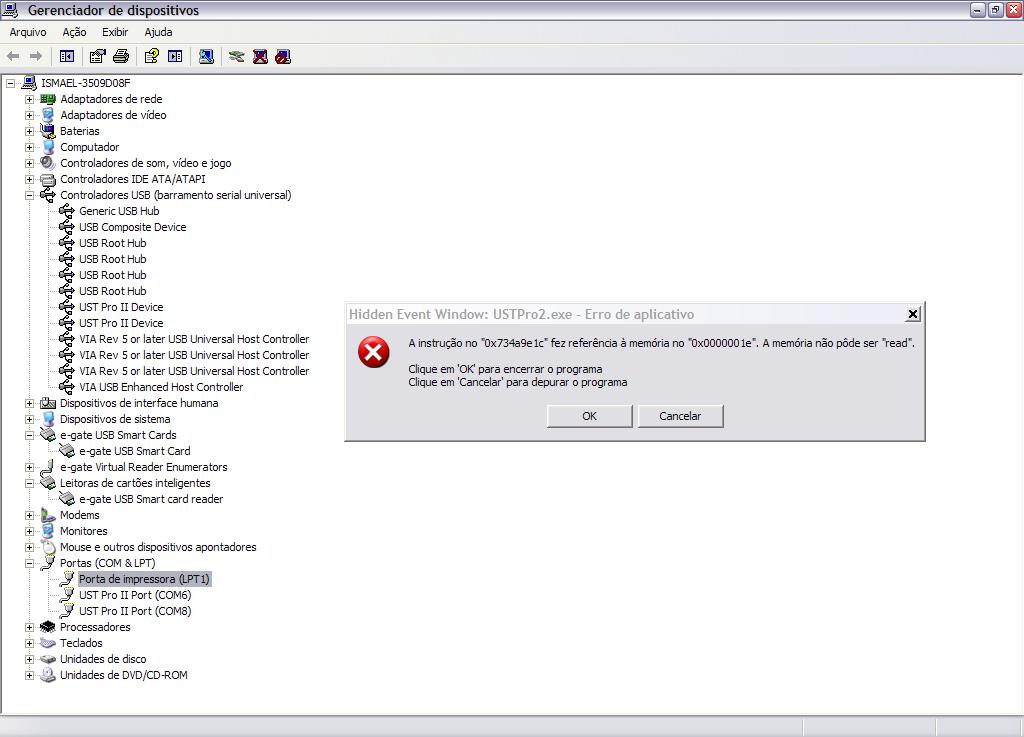Click OK to end USTPro2.exe
This screenshot has height=737, width=1024.
(589, 416)
